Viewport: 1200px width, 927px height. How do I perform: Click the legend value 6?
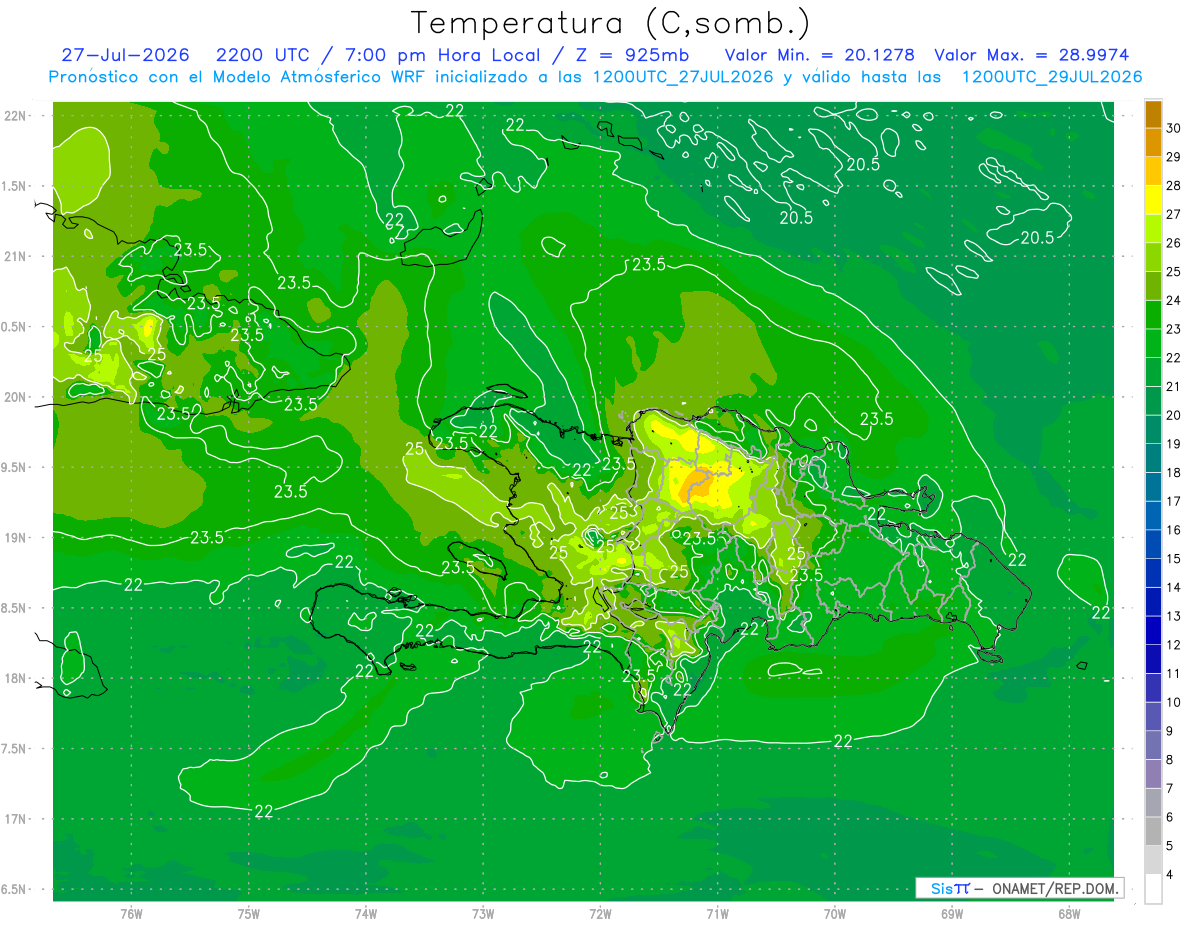click(x=1171, y=816)
